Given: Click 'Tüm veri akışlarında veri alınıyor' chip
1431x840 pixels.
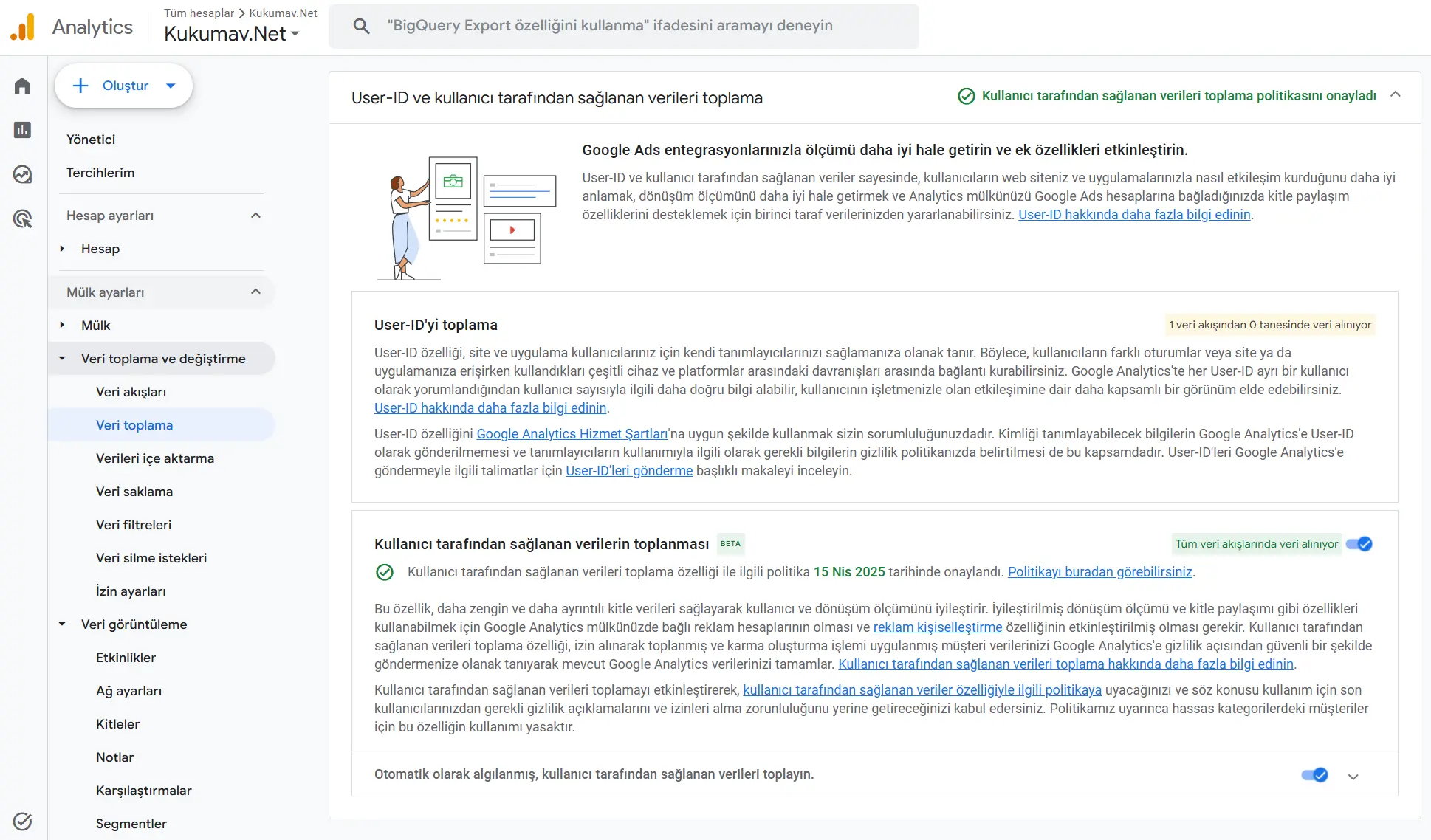Looking at the screenshot, I should tap(1257, 544).
